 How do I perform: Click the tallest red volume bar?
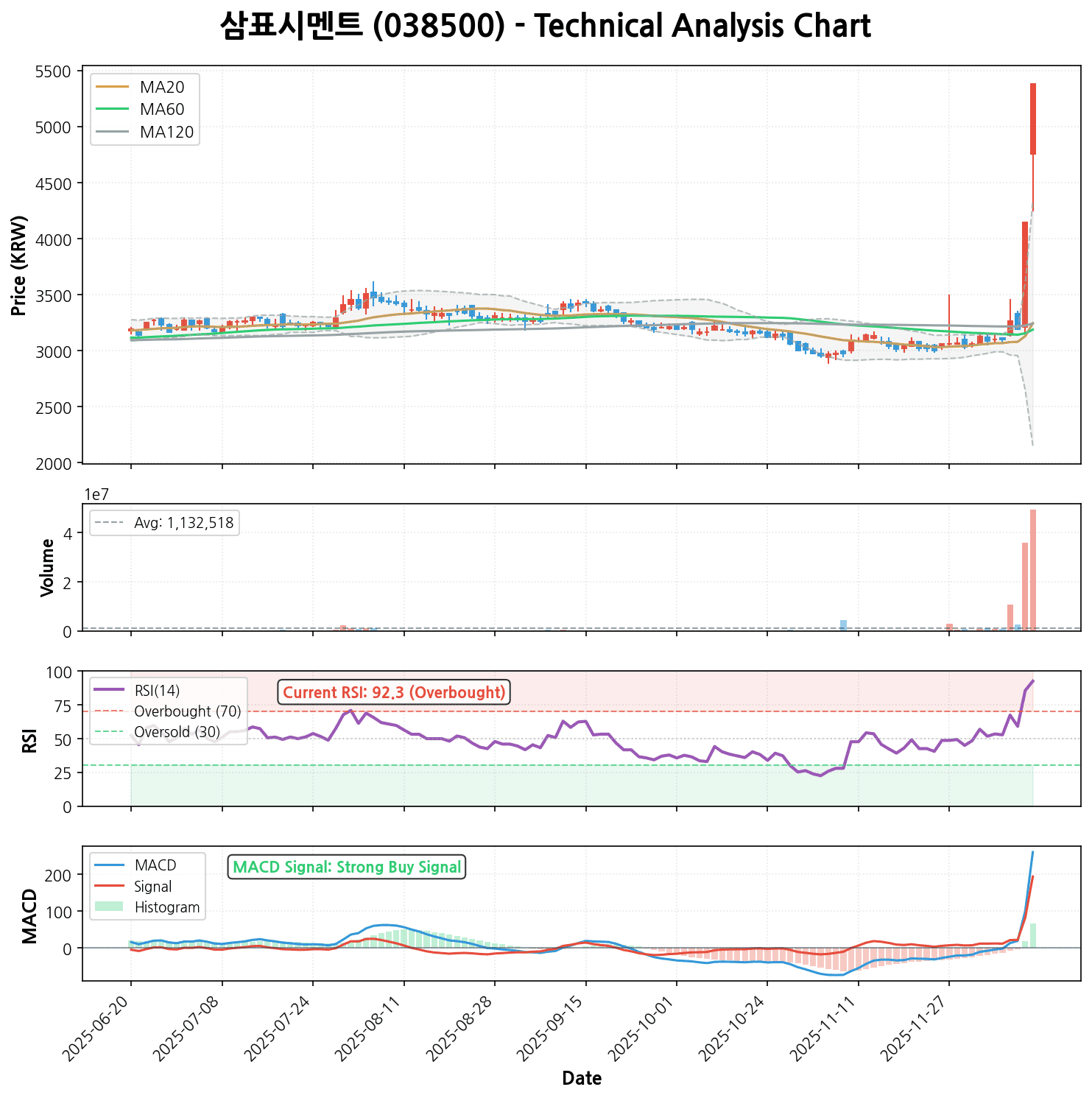tap(1033, 570)
